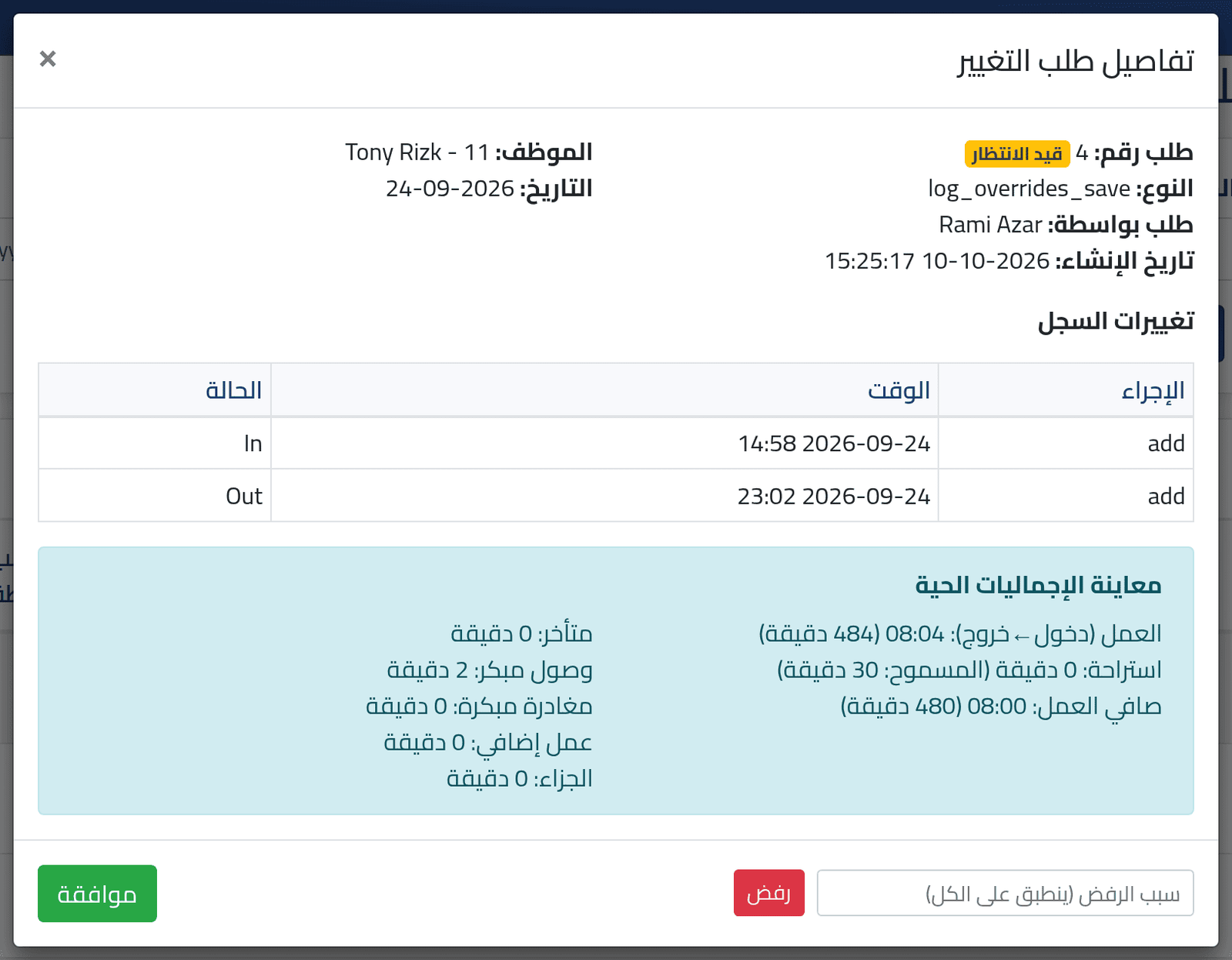
Task: Click the date value 24-09-2026
Action: [x=450, y=189]
